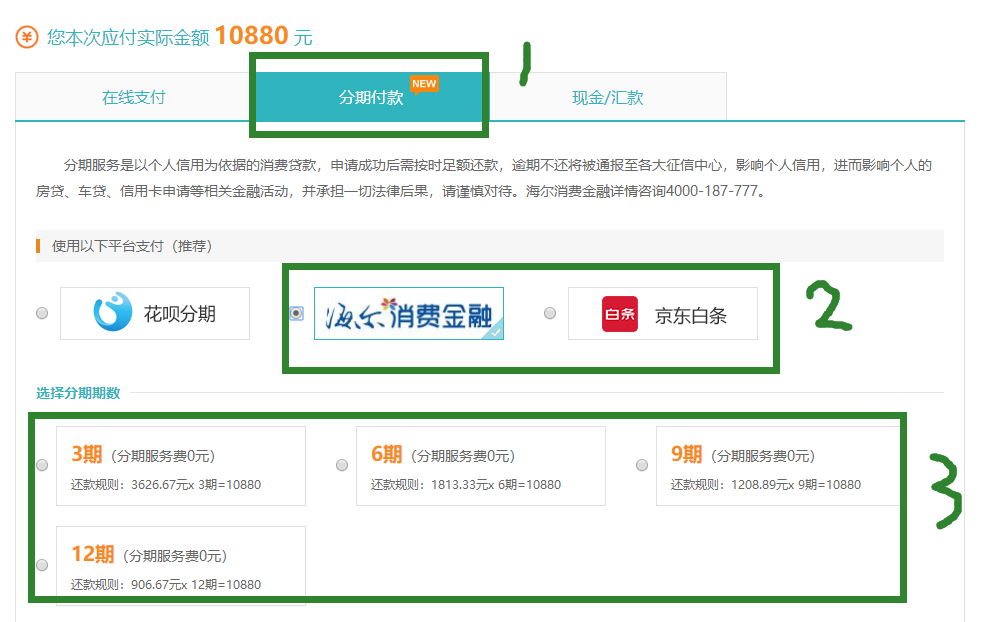
Task: Click 还款规则: 1208.89元x 9期=10880 text
Action: (765, 485)
